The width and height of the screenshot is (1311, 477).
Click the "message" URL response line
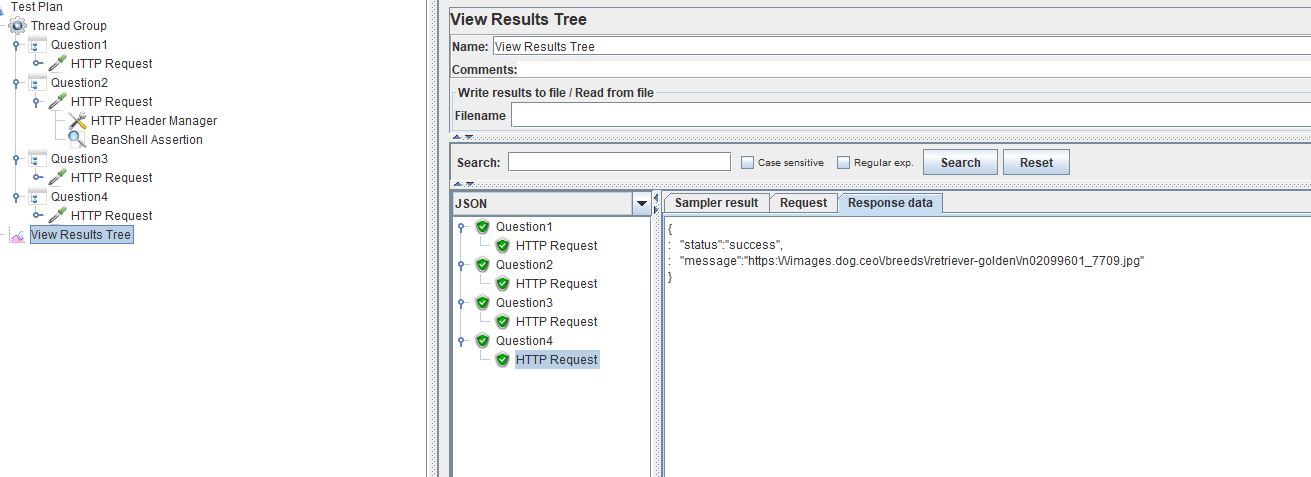point(910,260)
